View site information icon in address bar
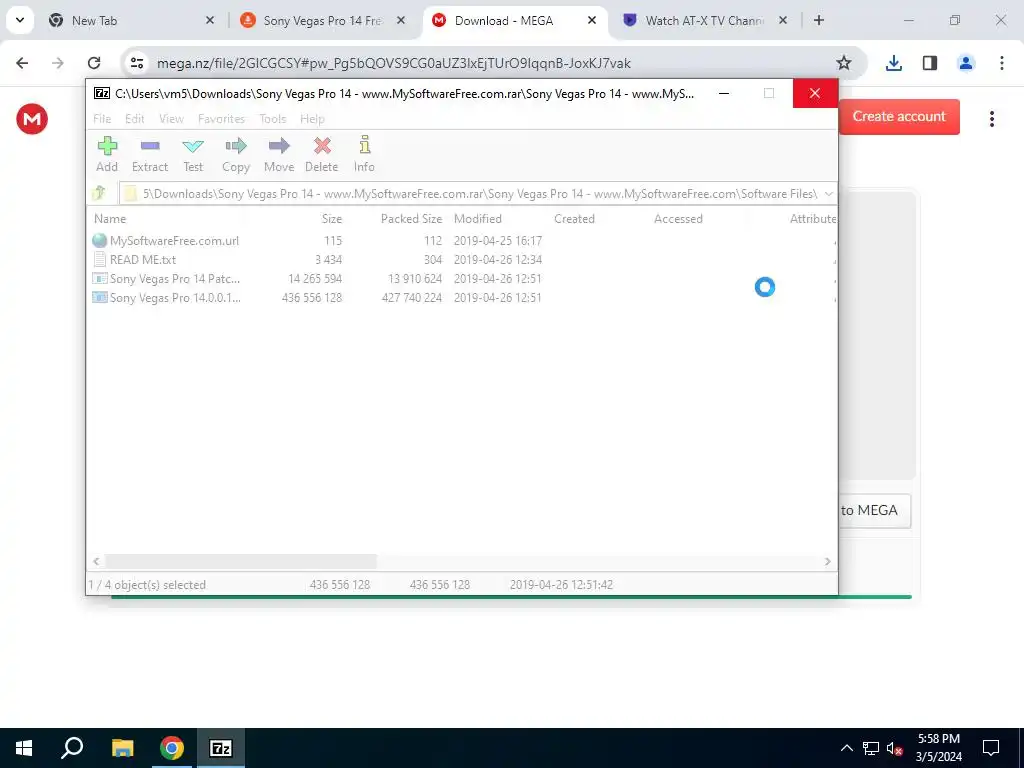Image resolution: width=1024 pixels, height=768 pixels. [136, 63]
